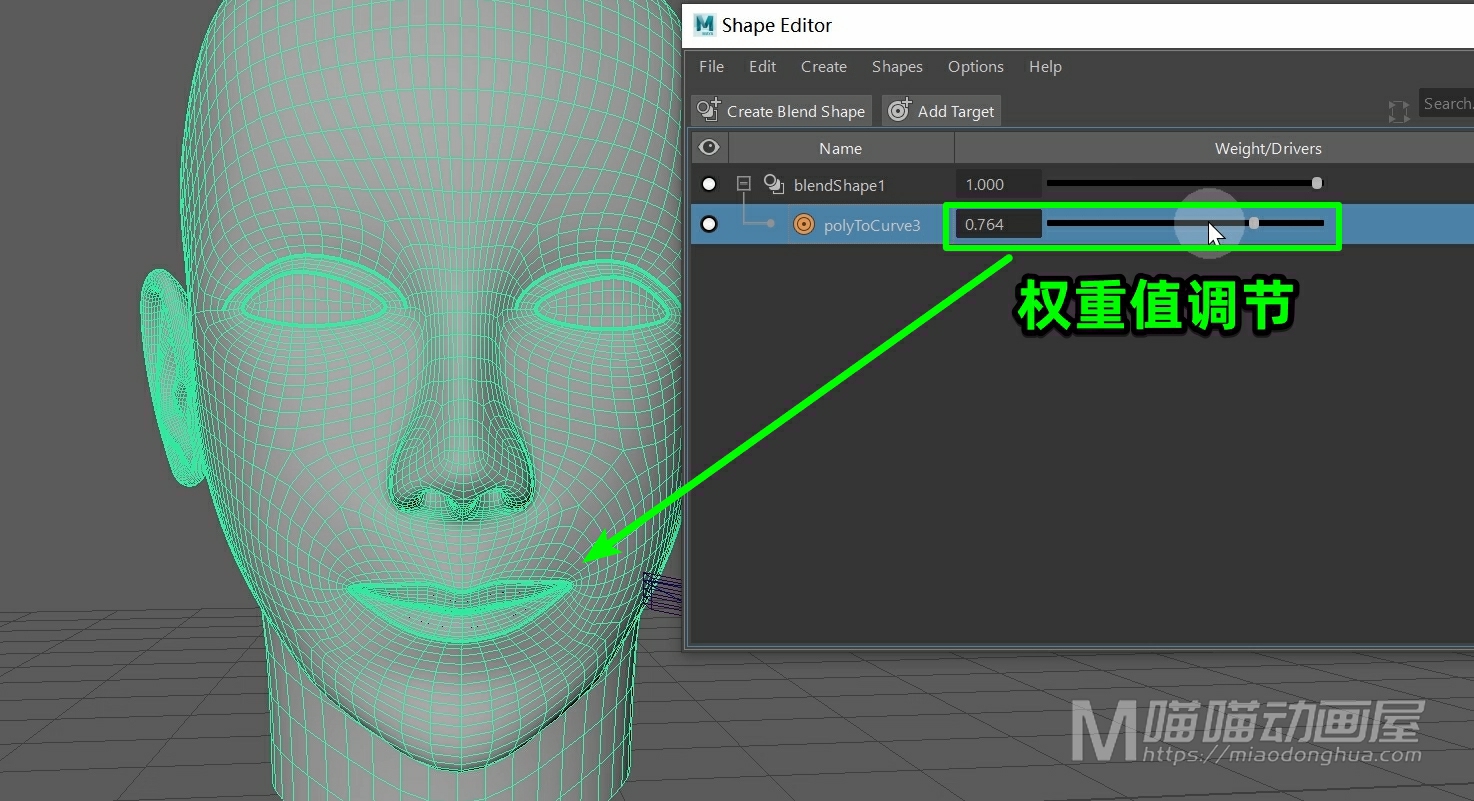This screenshot has width=1474, height=801.
Task: Open the File menu
Action: coord(711,67)
